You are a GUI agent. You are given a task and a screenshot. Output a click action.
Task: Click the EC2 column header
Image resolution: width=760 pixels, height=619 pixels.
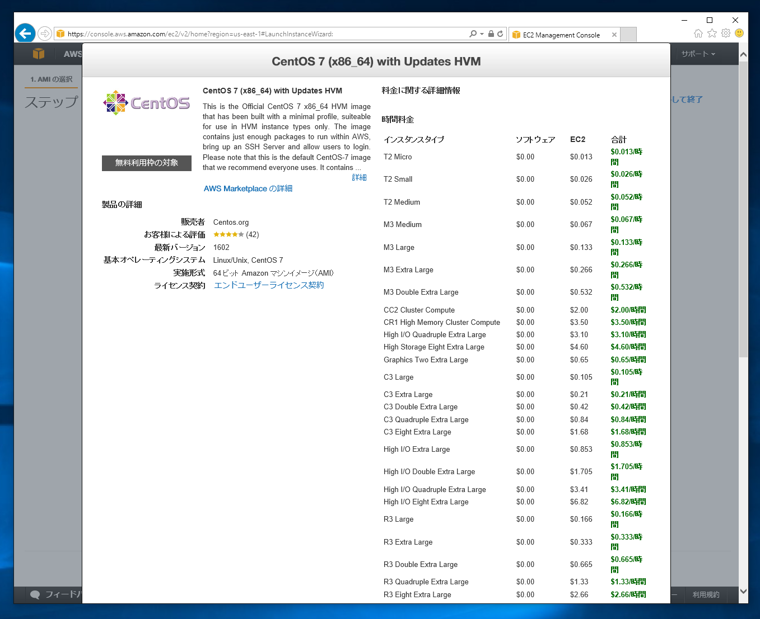click(577, 140)
